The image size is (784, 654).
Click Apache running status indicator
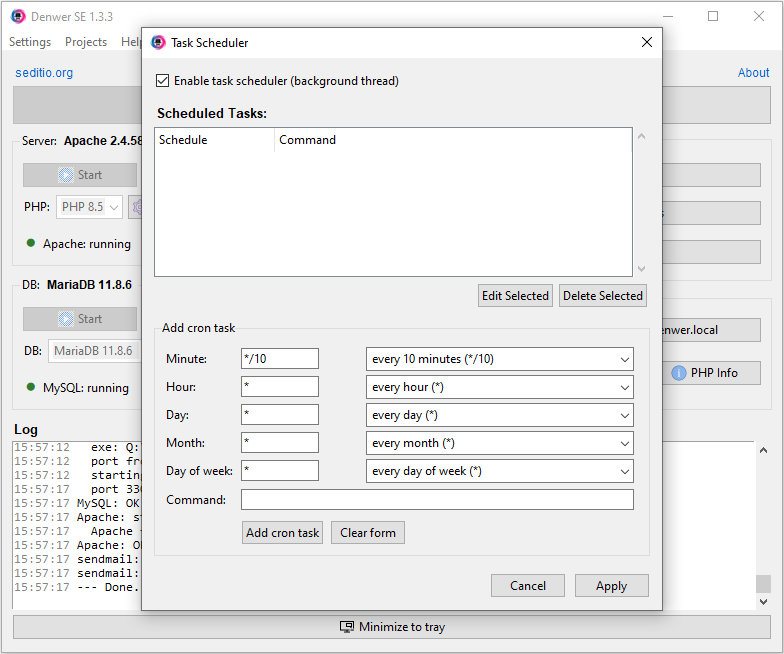coord(30,243)
